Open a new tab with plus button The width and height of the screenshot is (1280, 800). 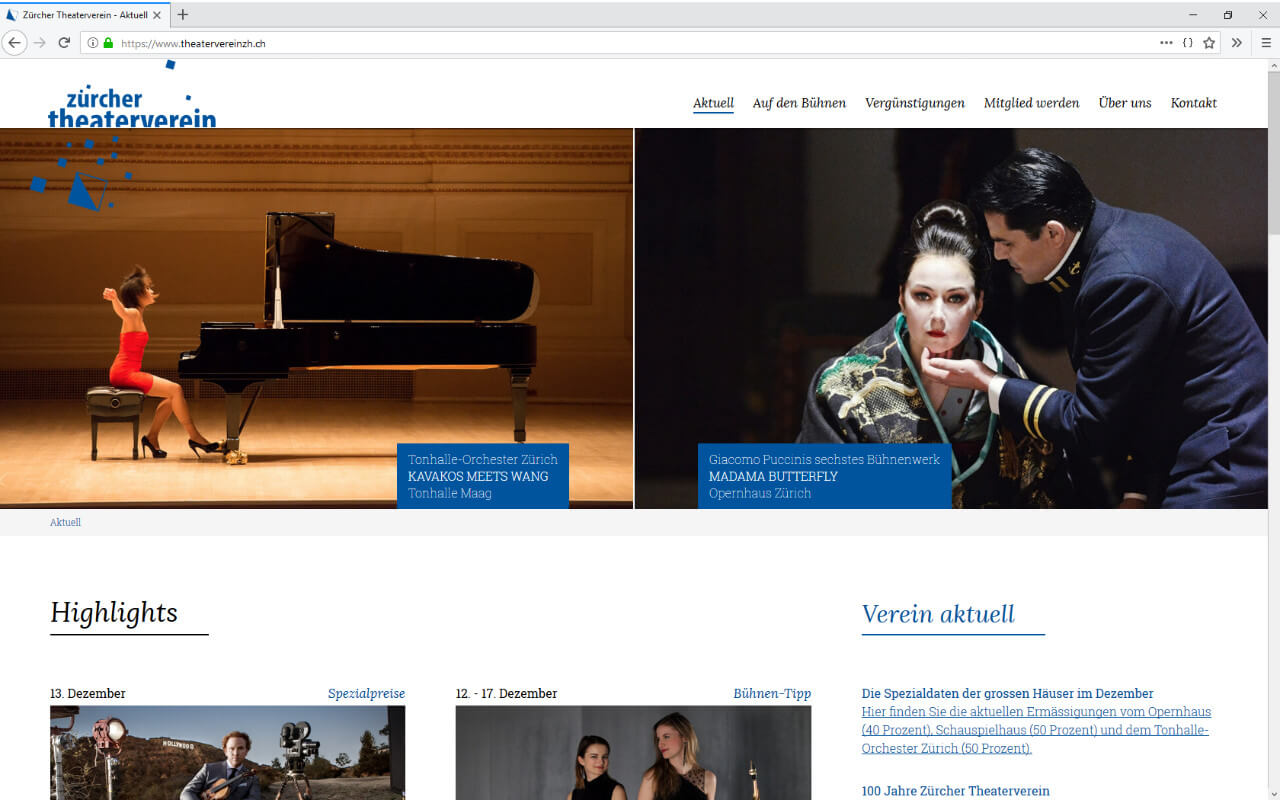(182, 15)
